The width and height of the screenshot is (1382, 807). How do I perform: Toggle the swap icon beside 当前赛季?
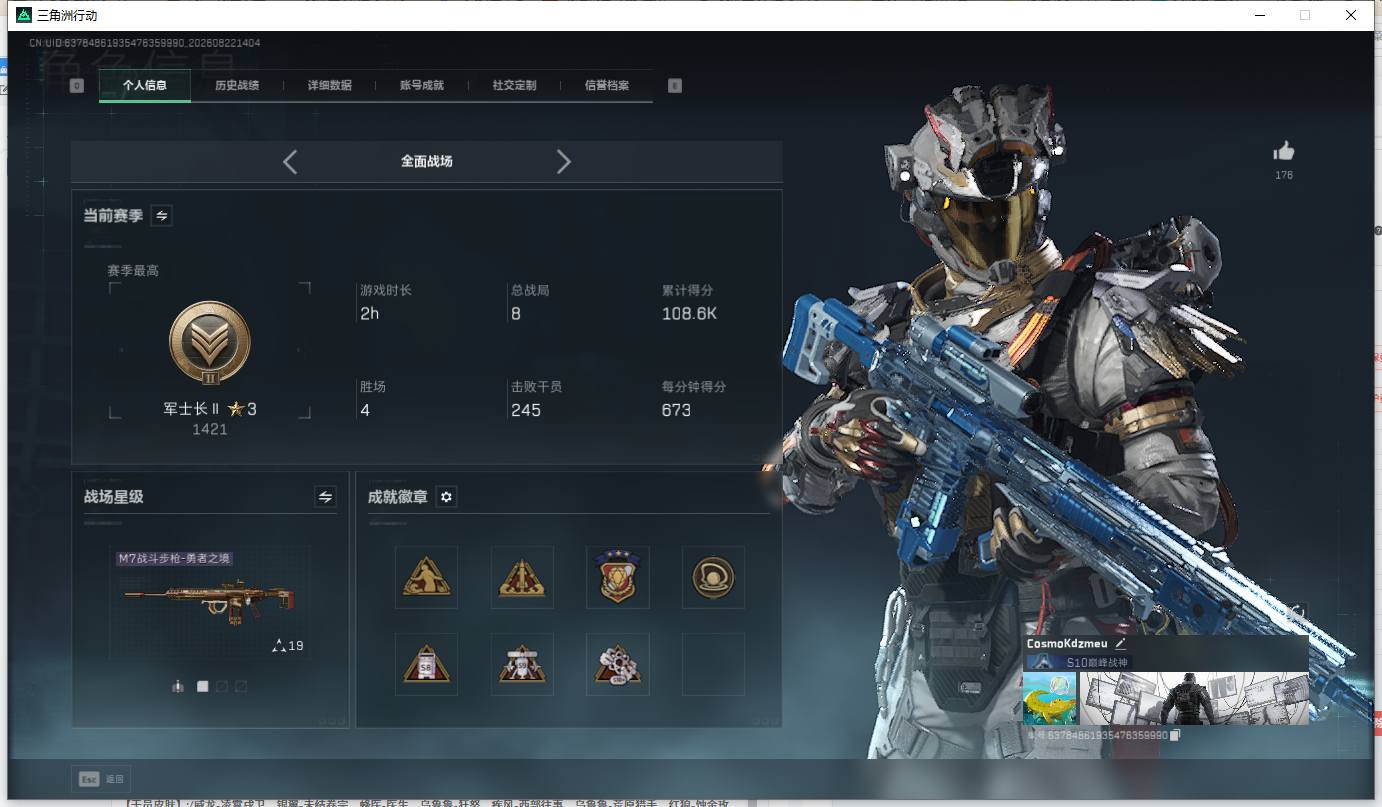(161, 215)
